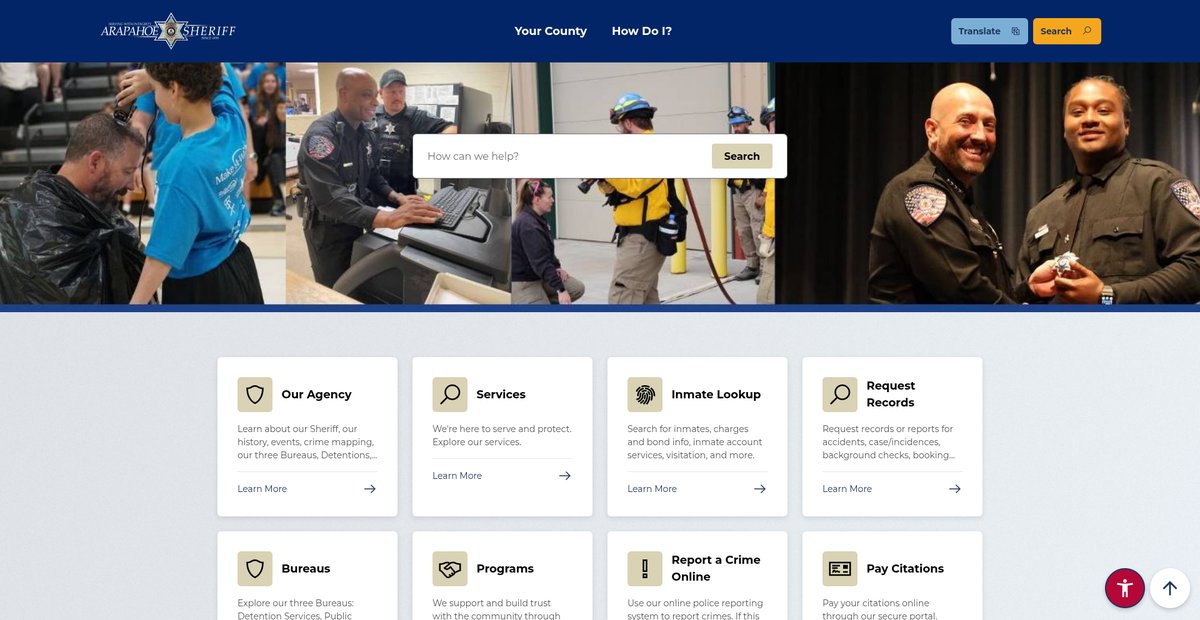Click the arrow icon in Request Records card
The height and width of the screenshot is (620, 1200).
[x=955, y=489]
